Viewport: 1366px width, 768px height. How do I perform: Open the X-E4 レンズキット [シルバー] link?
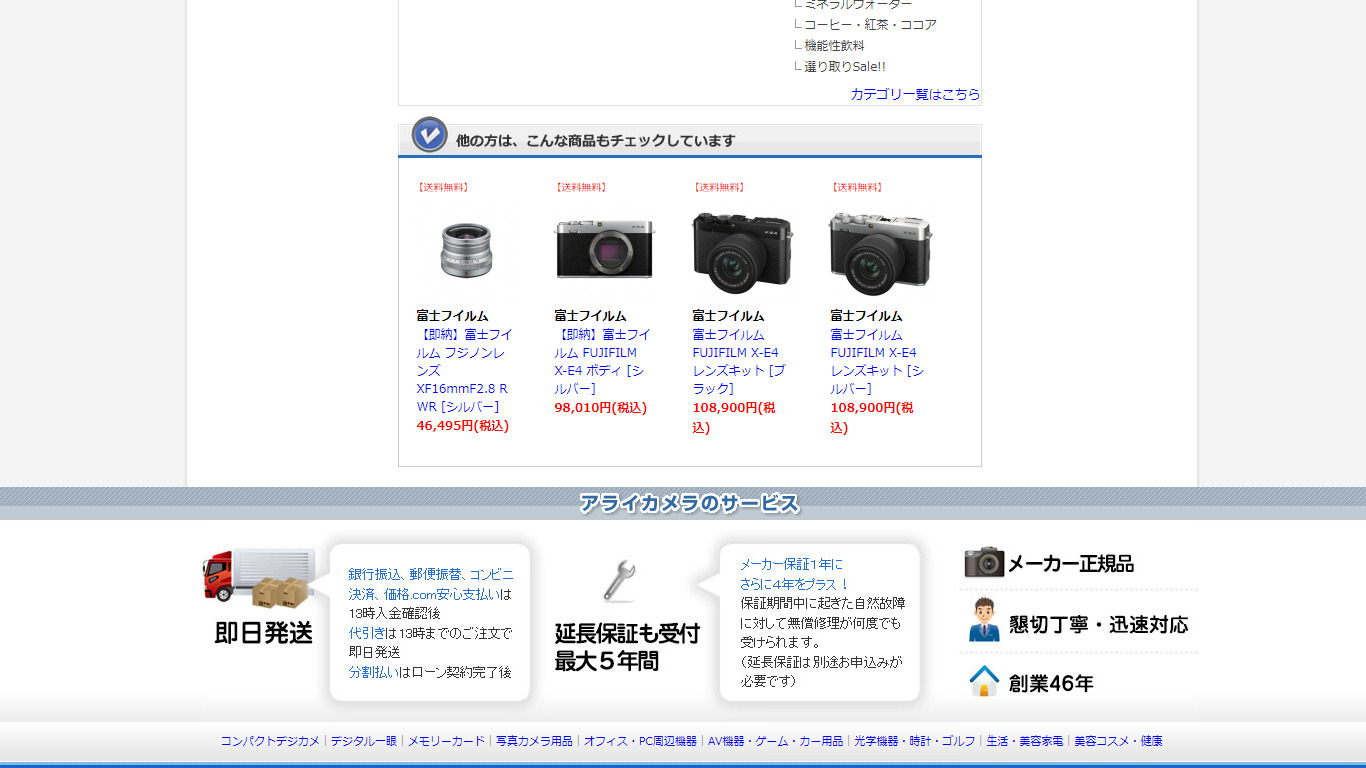[877, 361]
